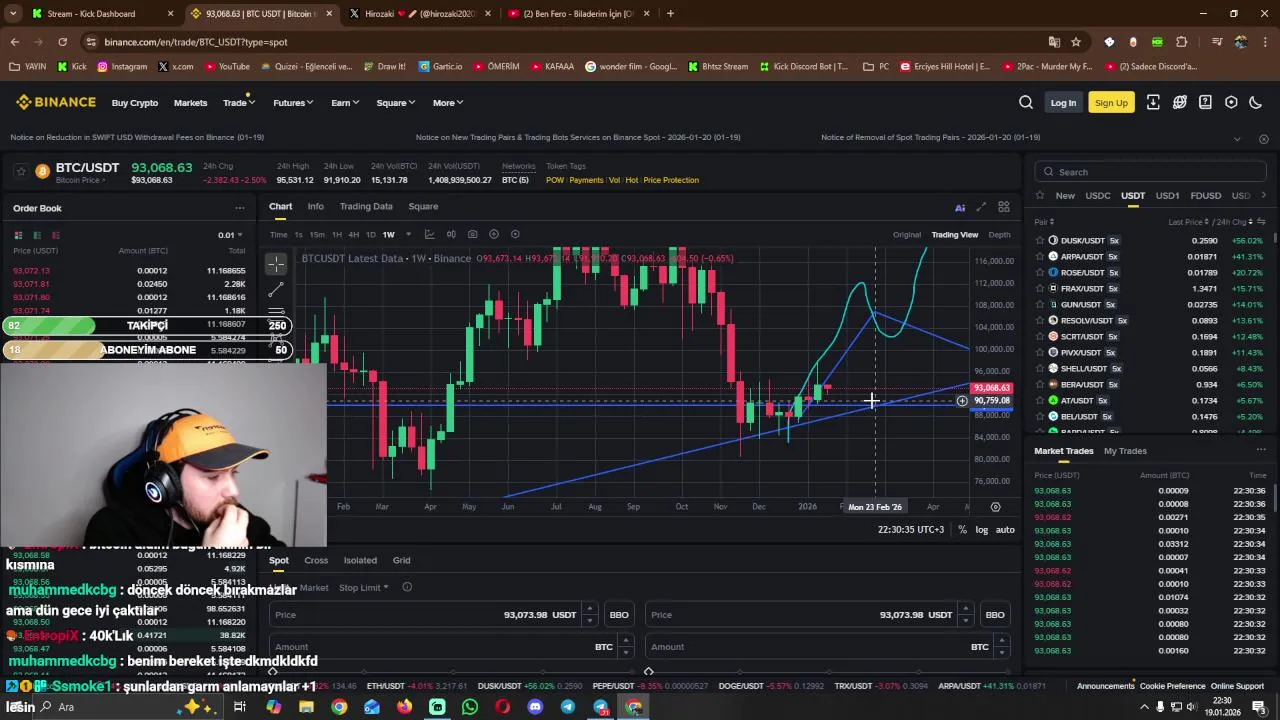Open the chart layout grid icon
The height and width of the screenshot is (720, 1280).
pyautogui.click(x=1003, y=207)
